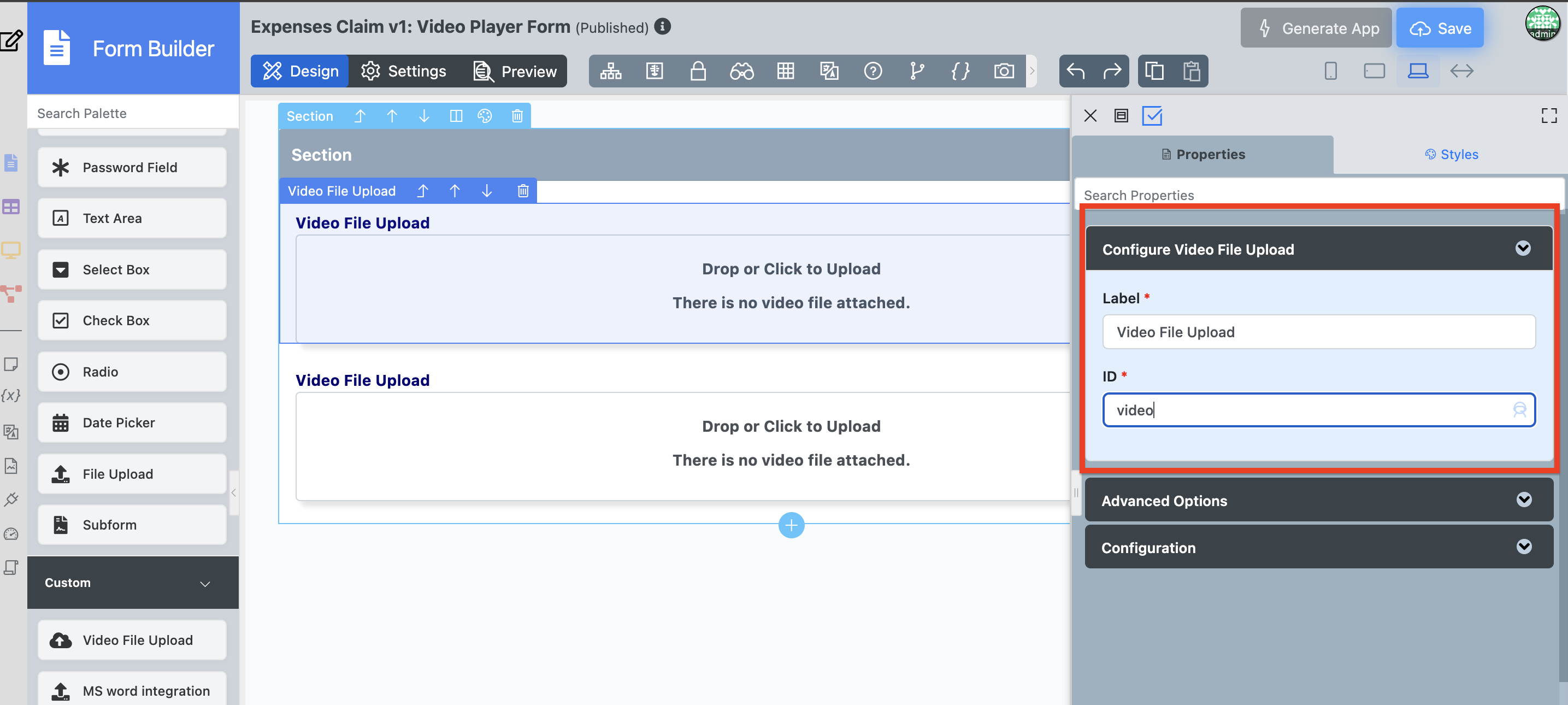1568x705 pixels.
Task: Switch to tablet preview size
Action: pyautogui.click(x=1374, y=71)
